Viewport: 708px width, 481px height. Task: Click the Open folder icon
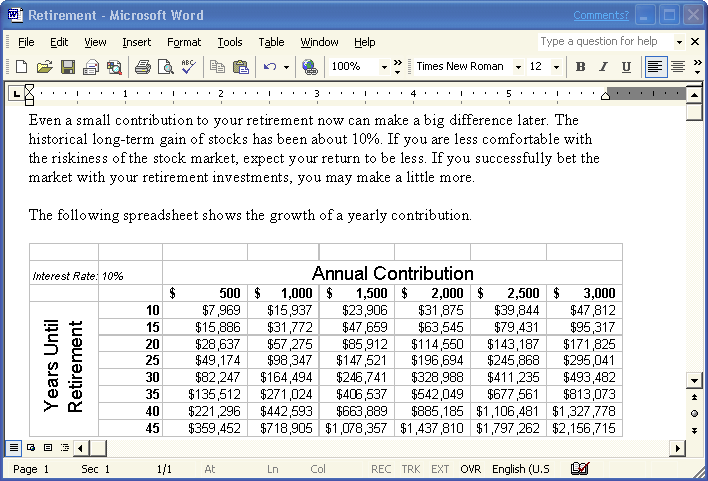[44, 67]
